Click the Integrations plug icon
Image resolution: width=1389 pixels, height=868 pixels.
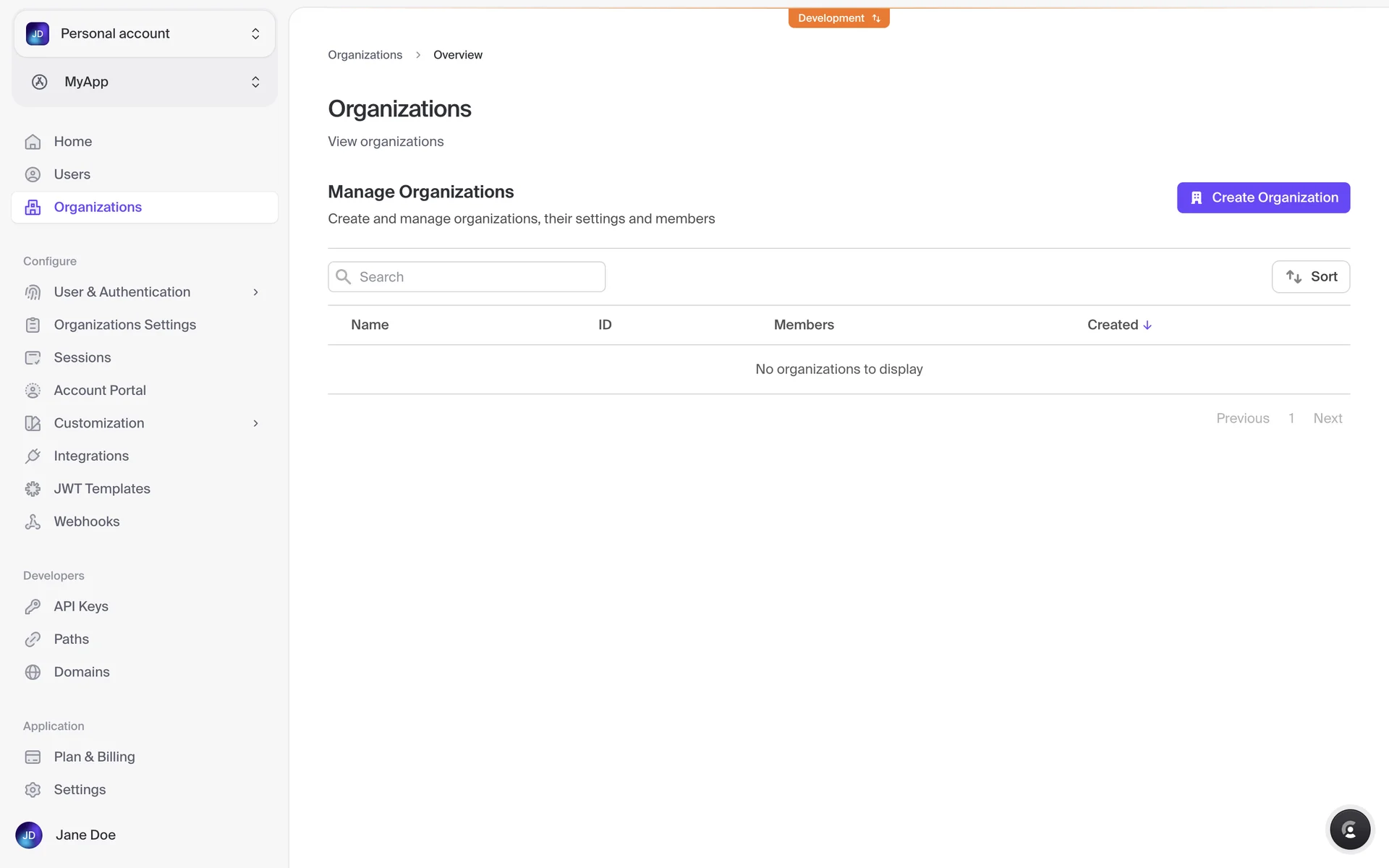point(33,456)
